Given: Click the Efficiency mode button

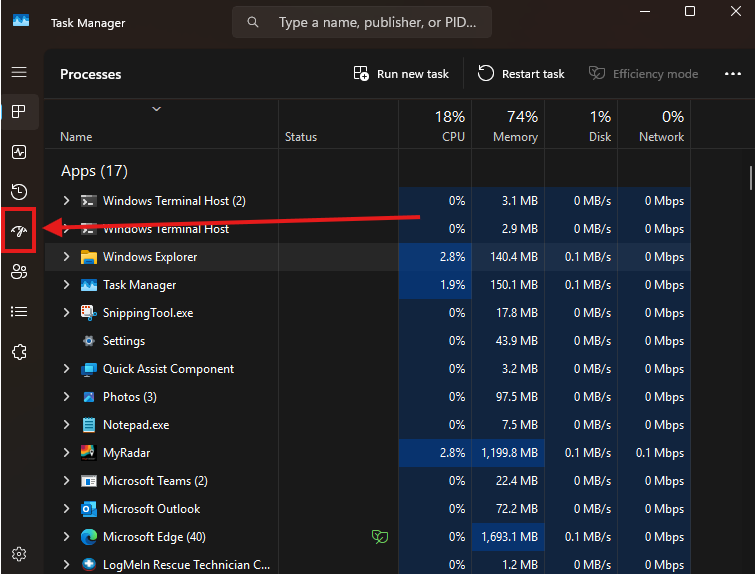Looking at the screenshot, I should (x=643, y=74).
